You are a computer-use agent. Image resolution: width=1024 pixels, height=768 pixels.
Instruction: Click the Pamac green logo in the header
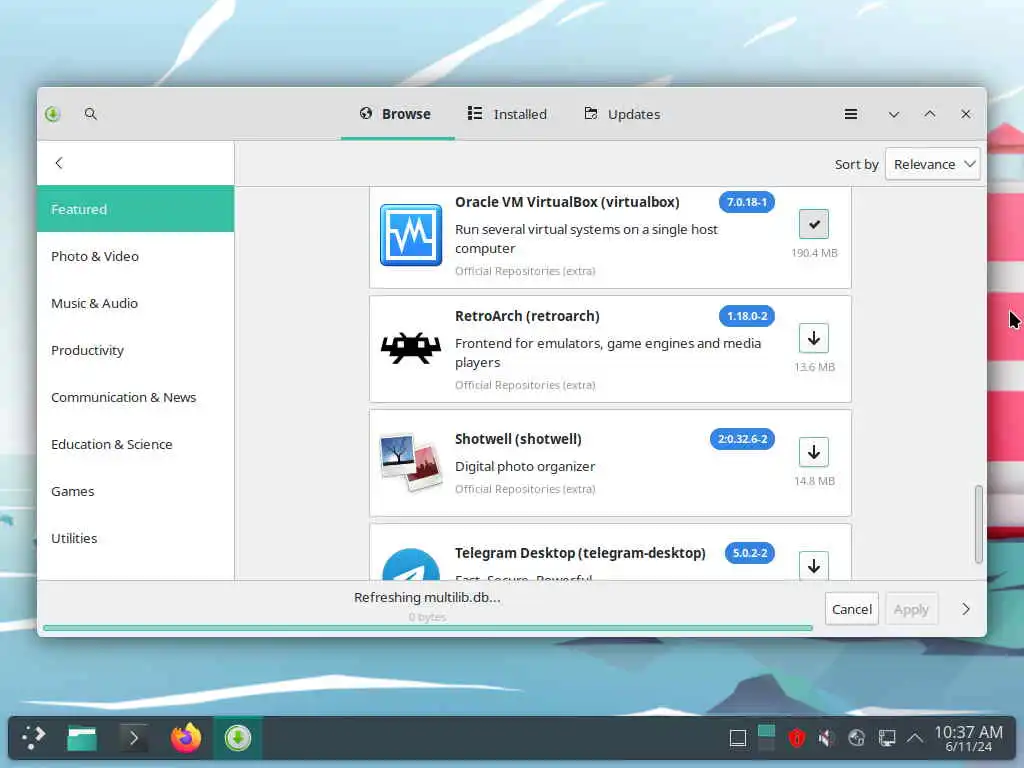[53, 114]
